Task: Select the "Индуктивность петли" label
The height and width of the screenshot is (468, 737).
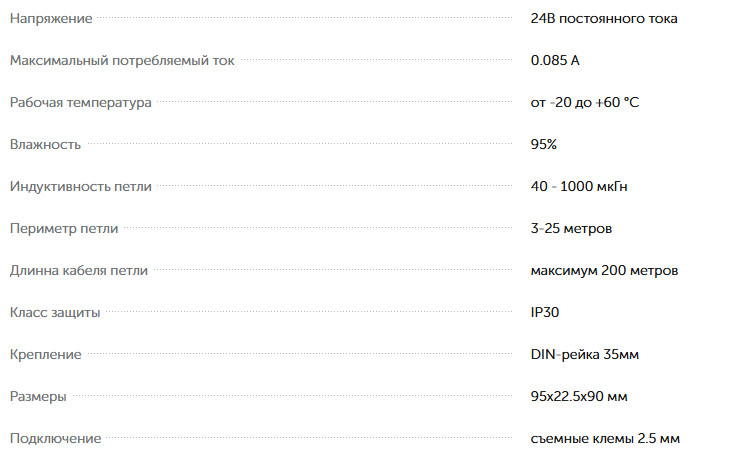Action: click(x=83, y=187)
